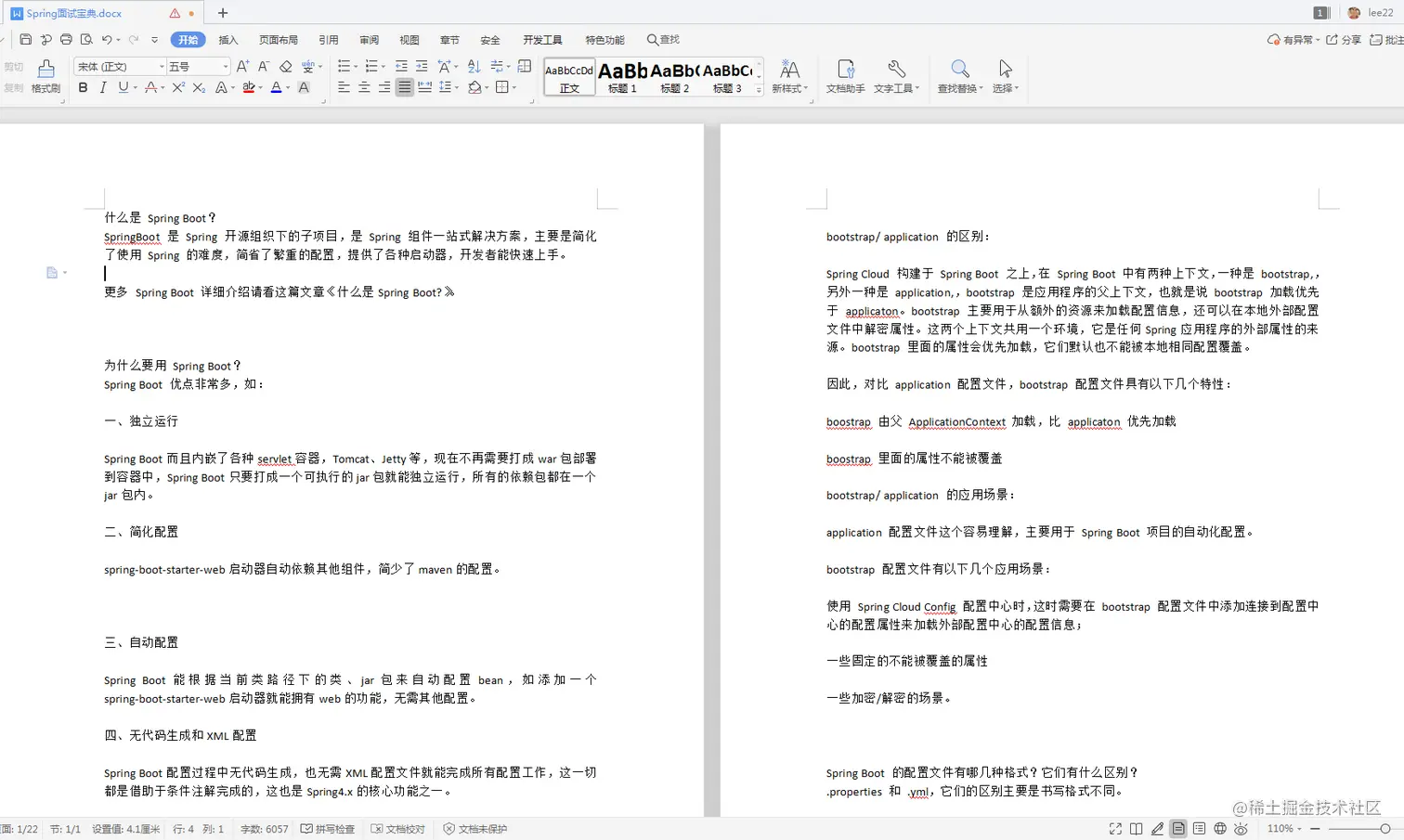Apply 正文 body style
The width and height of the screenshot is (1404, 840).
[x=569, y=78]
